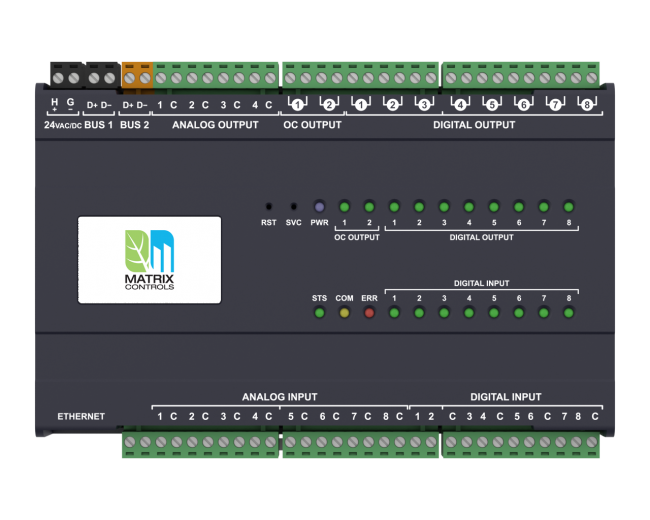
Task: Click the red ERR LED
Action: point(369,314)
